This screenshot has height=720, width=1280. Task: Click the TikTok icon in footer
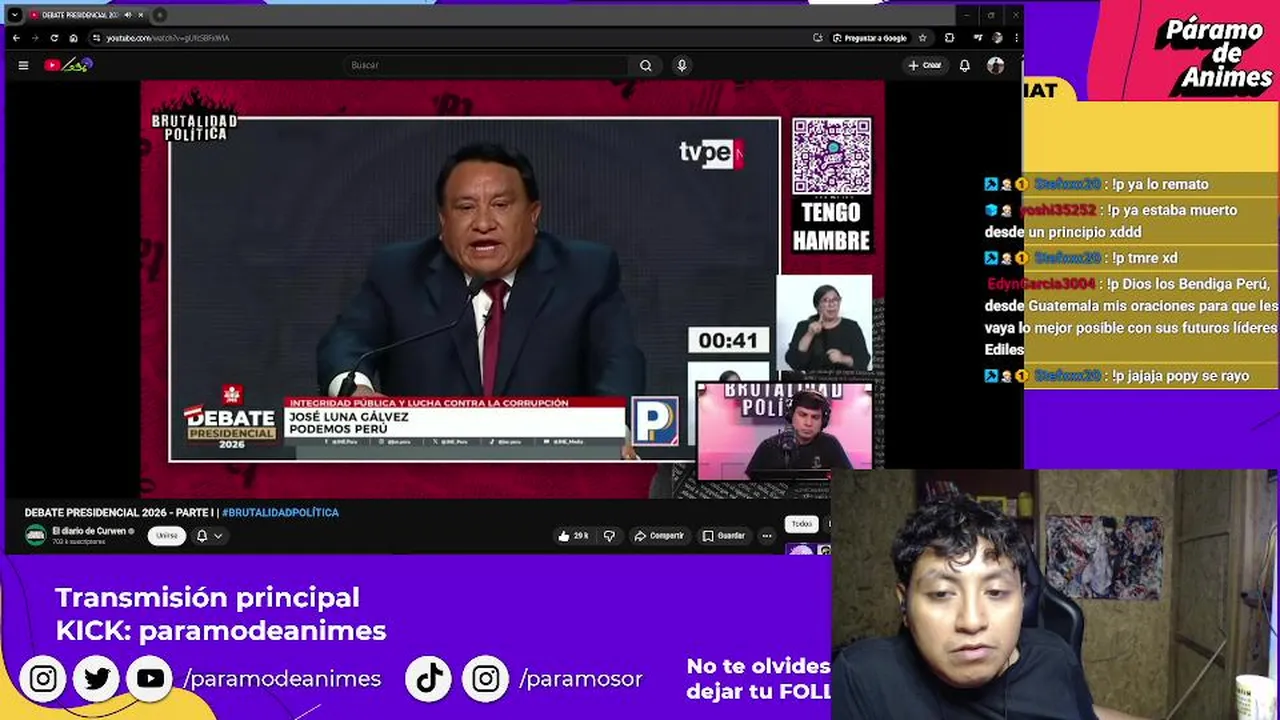coord(430,679)
